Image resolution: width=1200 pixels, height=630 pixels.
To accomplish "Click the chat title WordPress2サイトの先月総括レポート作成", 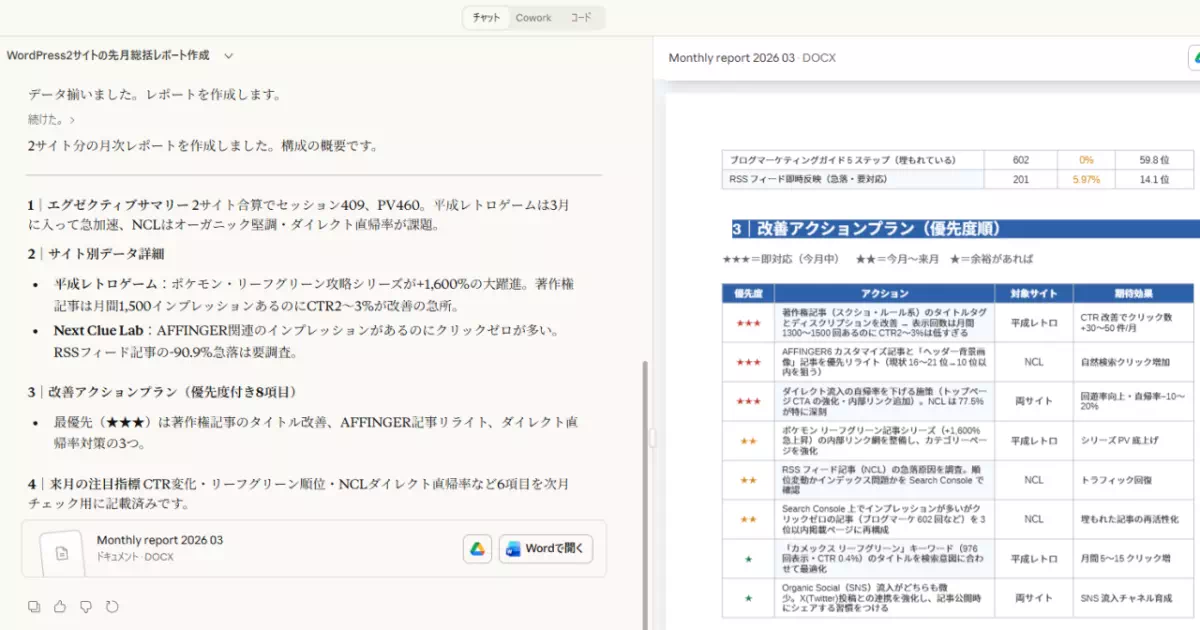I will point(108,56).
